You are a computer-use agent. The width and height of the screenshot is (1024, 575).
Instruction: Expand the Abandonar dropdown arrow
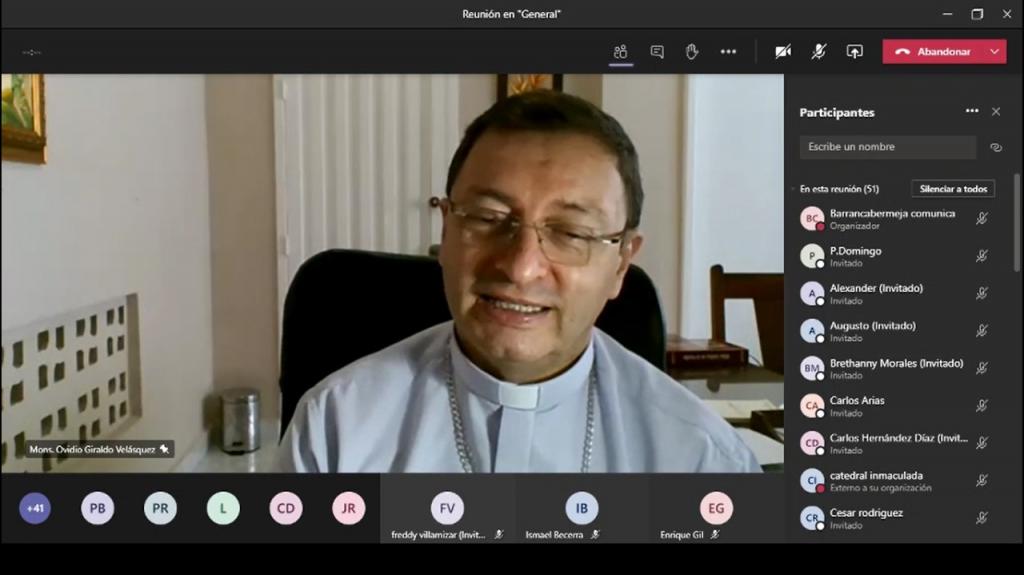coord(994,52)
